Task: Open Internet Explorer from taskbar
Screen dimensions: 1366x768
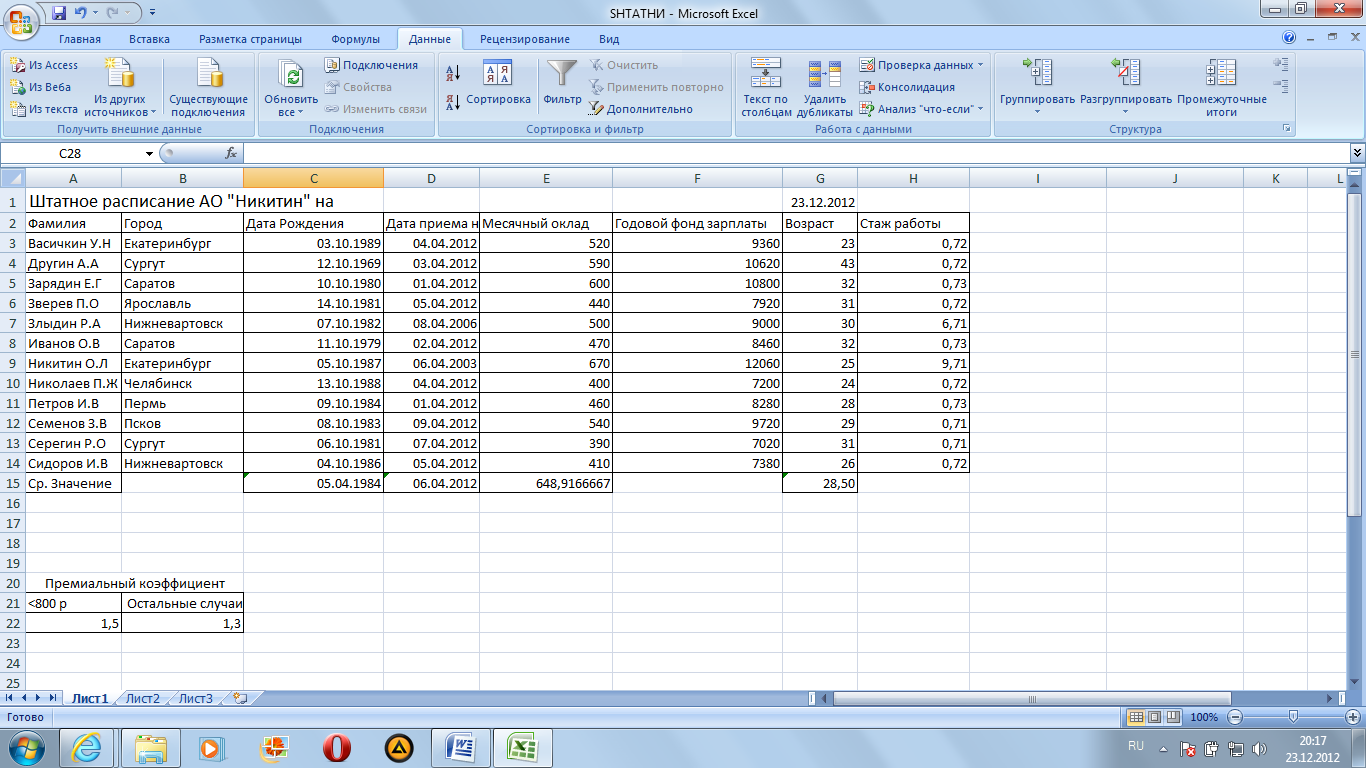Action: coord(88,747)
